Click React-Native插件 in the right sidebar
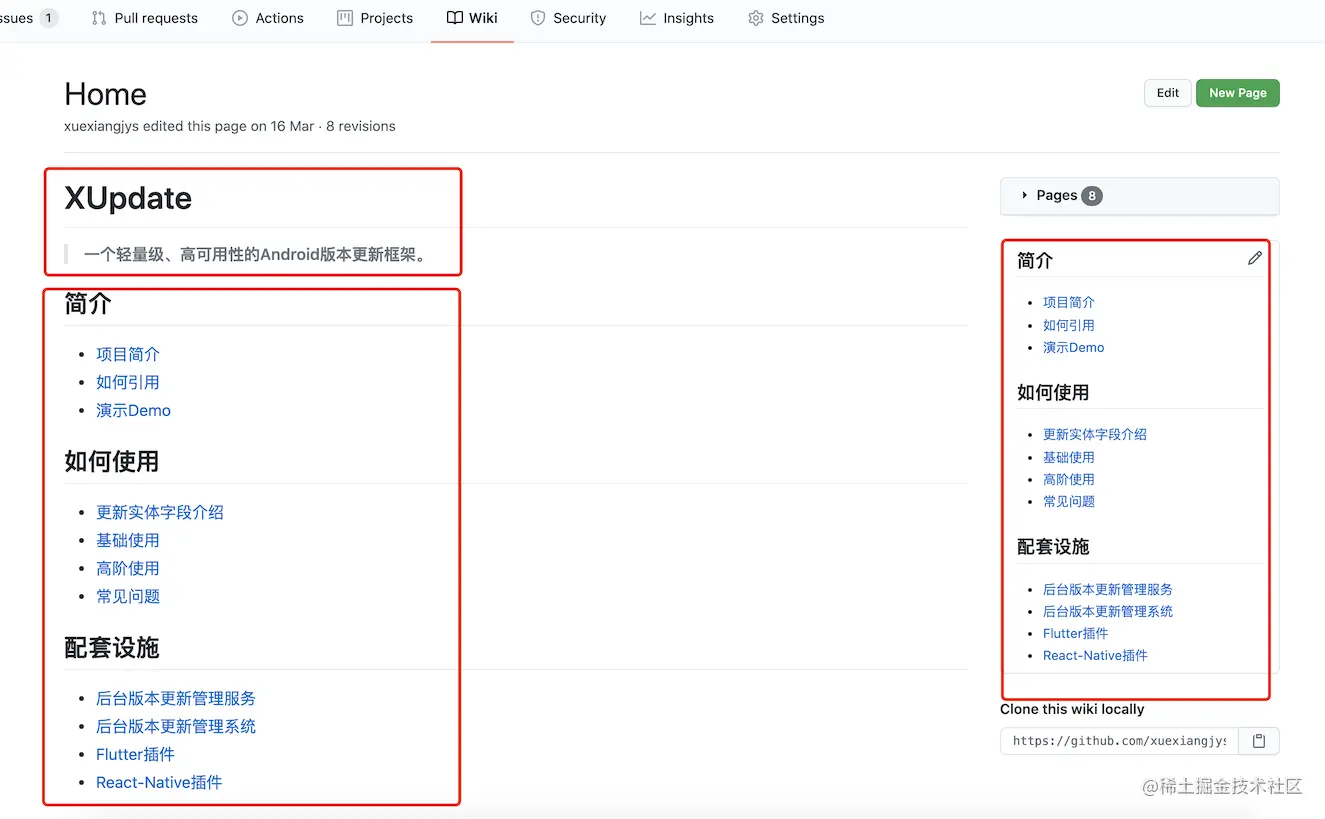 pyautogui.click(x=1095, y=655)
